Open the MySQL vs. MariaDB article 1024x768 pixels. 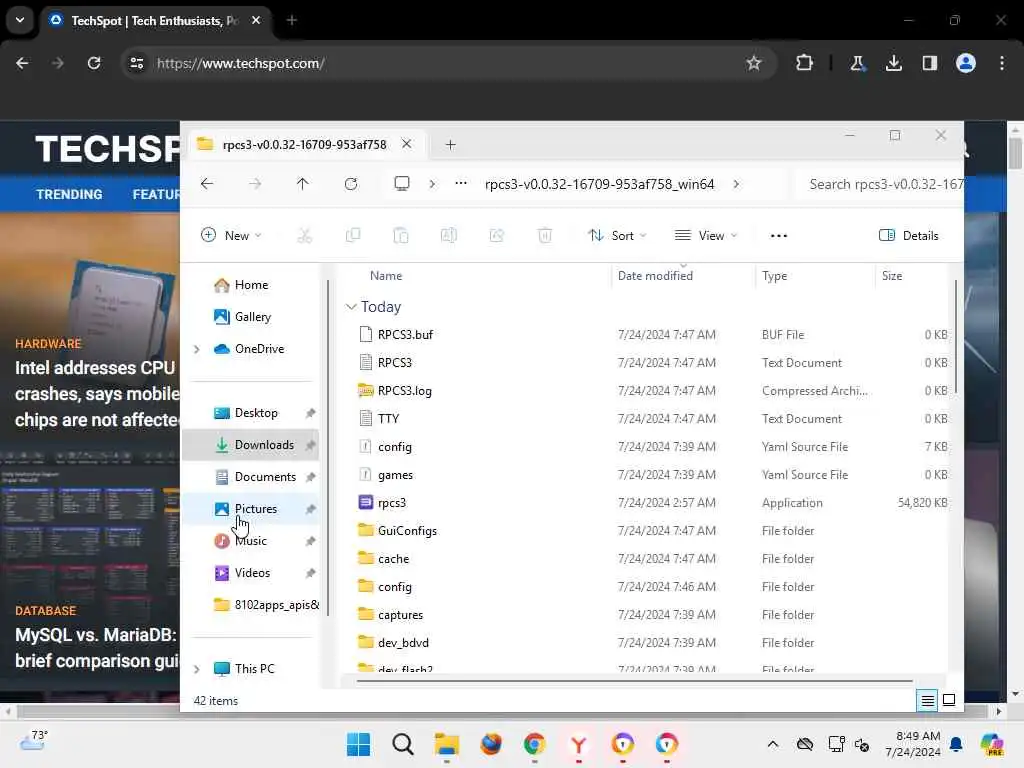tap(96, 648)
